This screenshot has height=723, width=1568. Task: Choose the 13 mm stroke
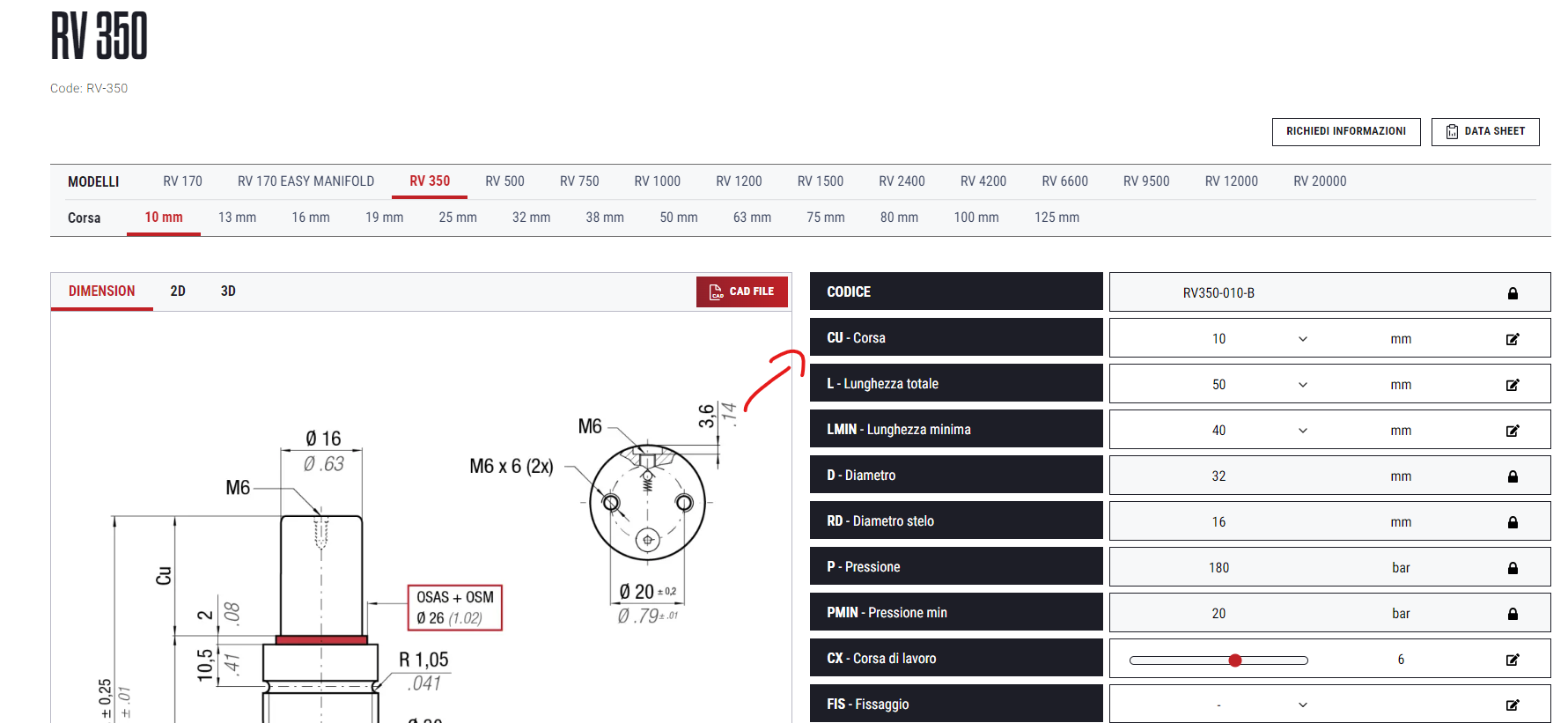coord(237,218)
